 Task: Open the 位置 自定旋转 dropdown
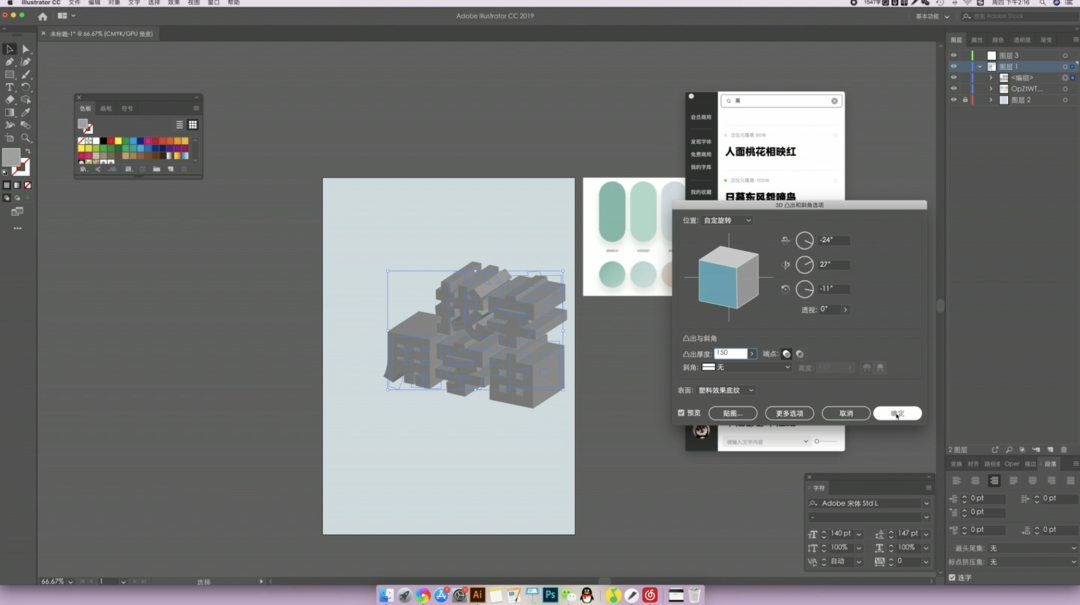tap(727, 220)
